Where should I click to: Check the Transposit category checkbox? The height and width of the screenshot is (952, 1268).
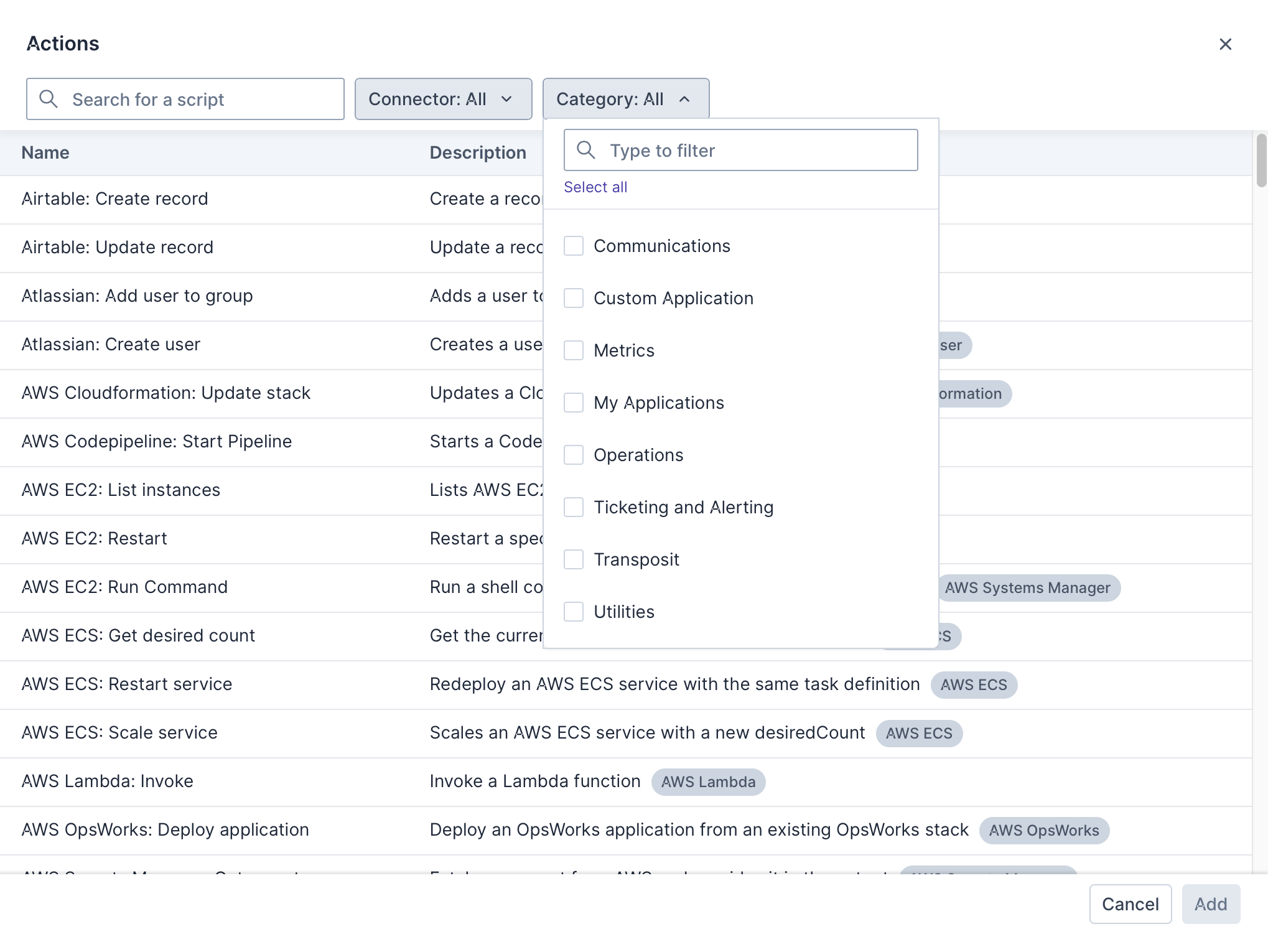[x=573, y=559]
